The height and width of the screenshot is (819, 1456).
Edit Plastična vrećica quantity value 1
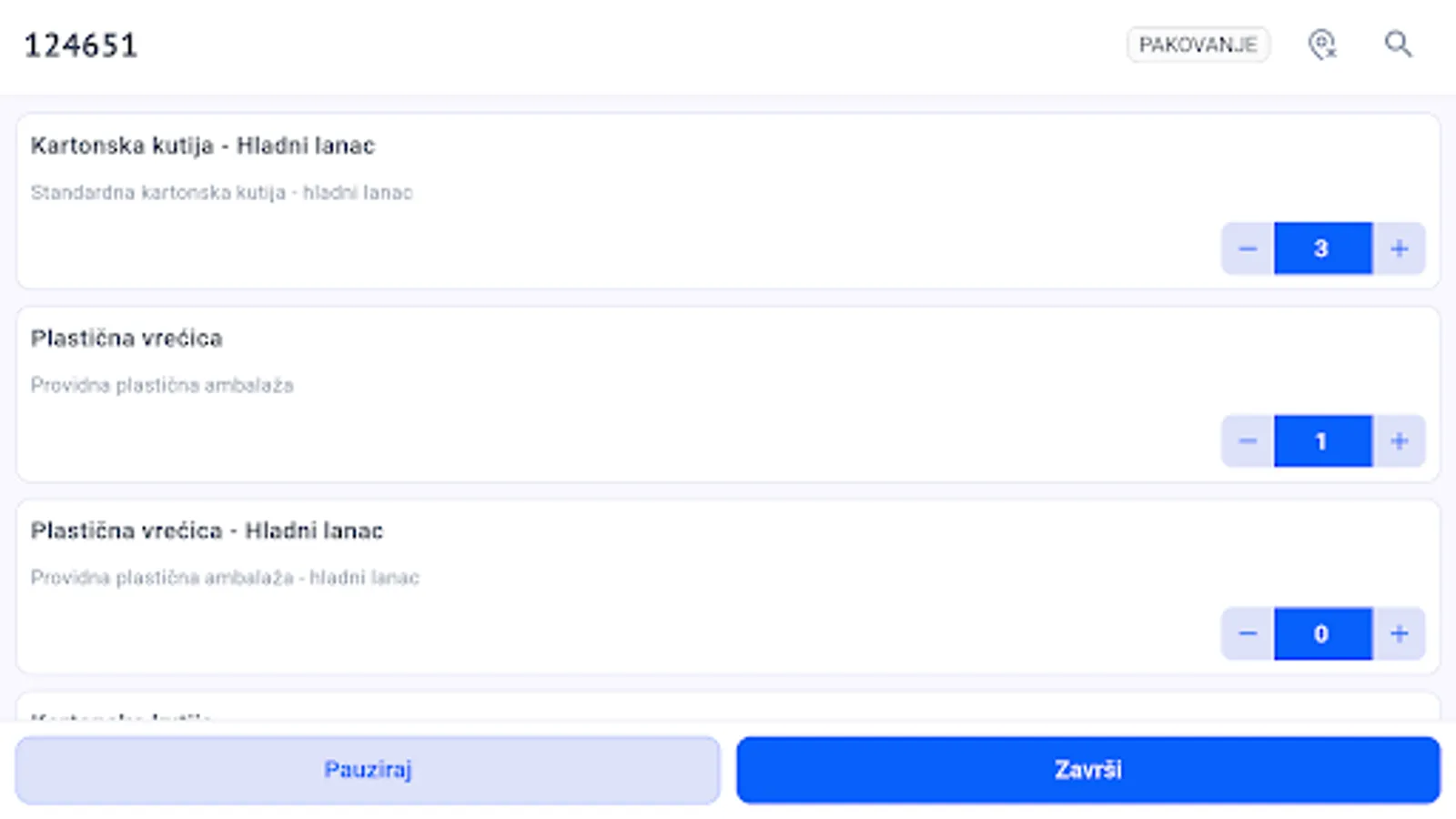pyautogui.click(x=1322, y=441)
